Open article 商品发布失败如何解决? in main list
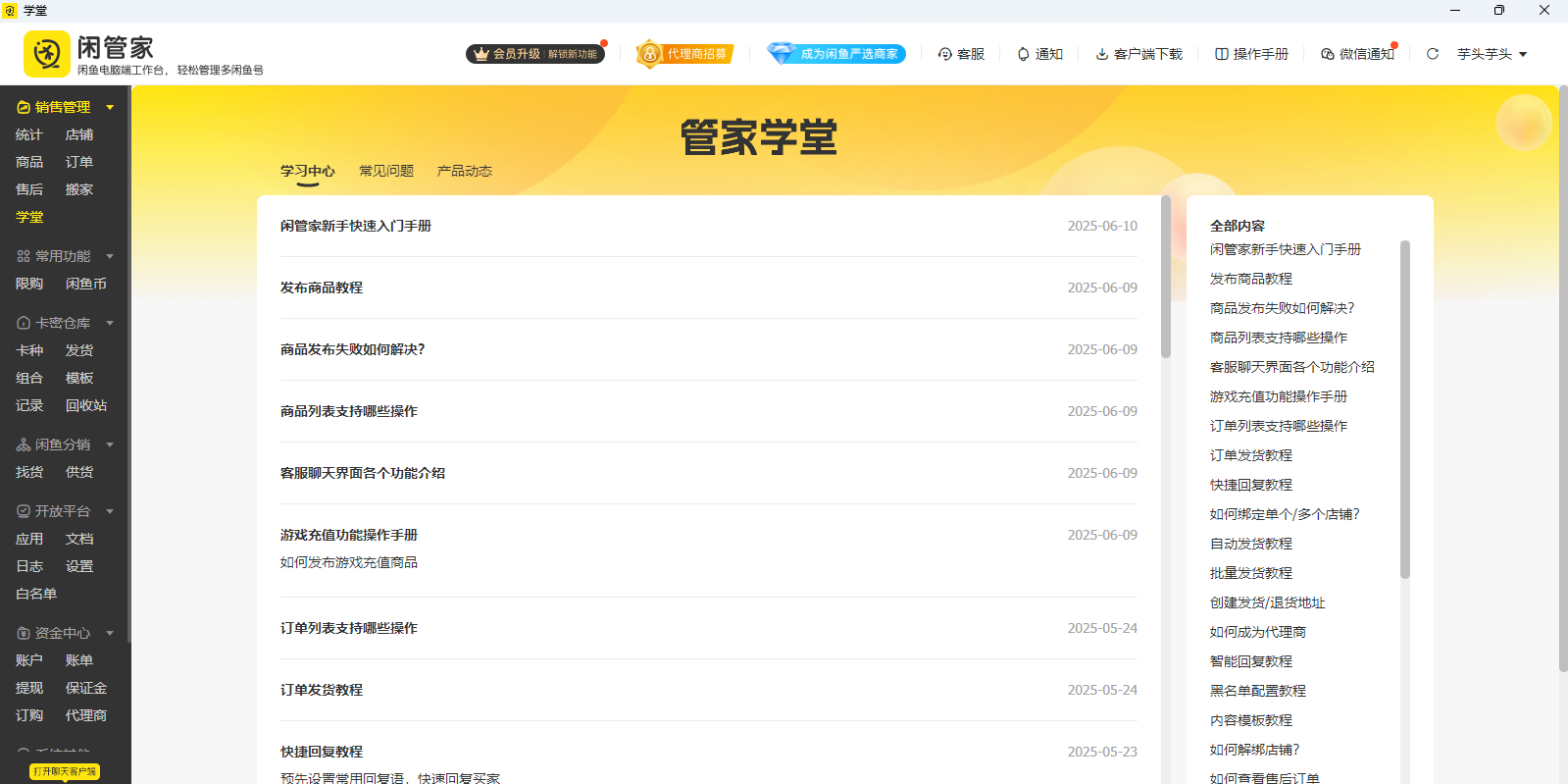1568x784 pixels. [x=353, y=349]
